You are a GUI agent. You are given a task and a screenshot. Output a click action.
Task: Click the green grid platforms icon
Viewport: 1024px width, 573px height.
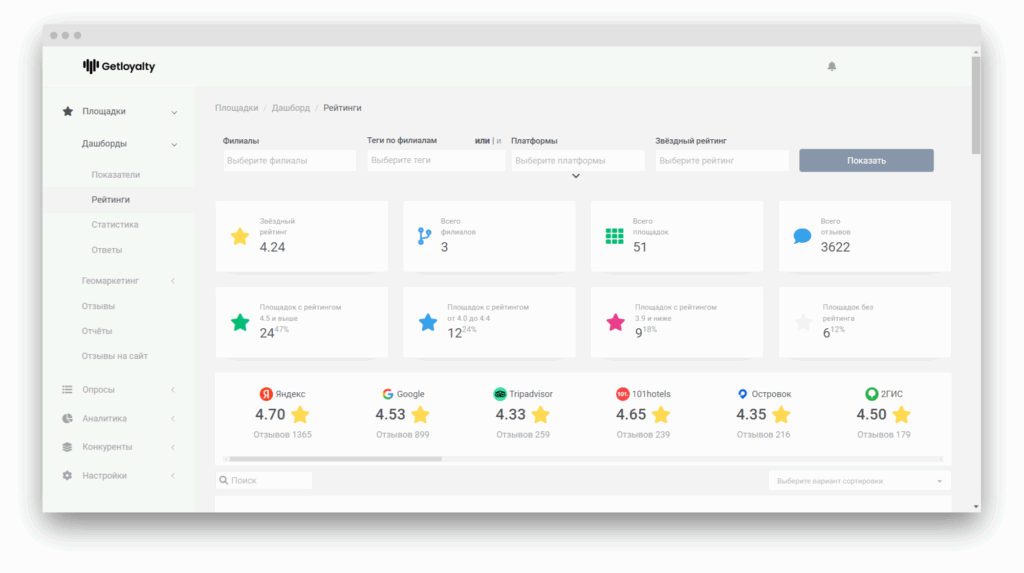click(x=614, y=237)
